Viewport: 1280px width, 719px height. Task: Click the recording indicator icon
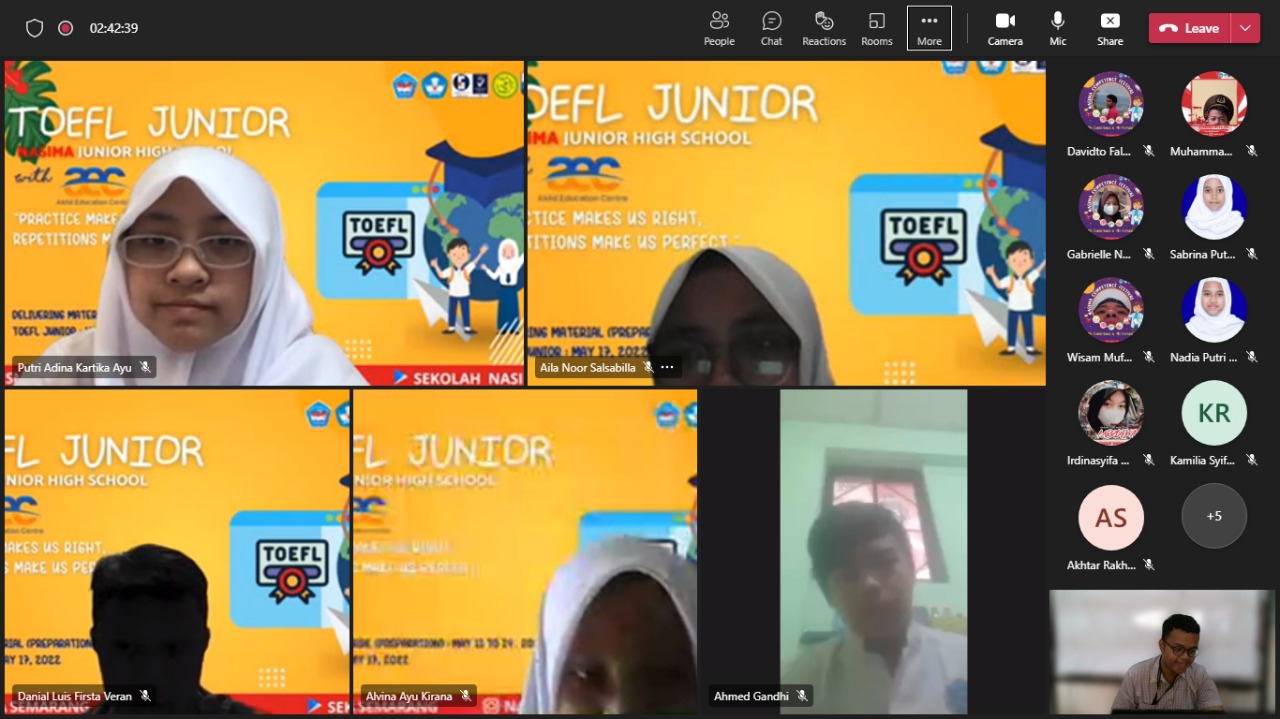[x=66, y=28]
